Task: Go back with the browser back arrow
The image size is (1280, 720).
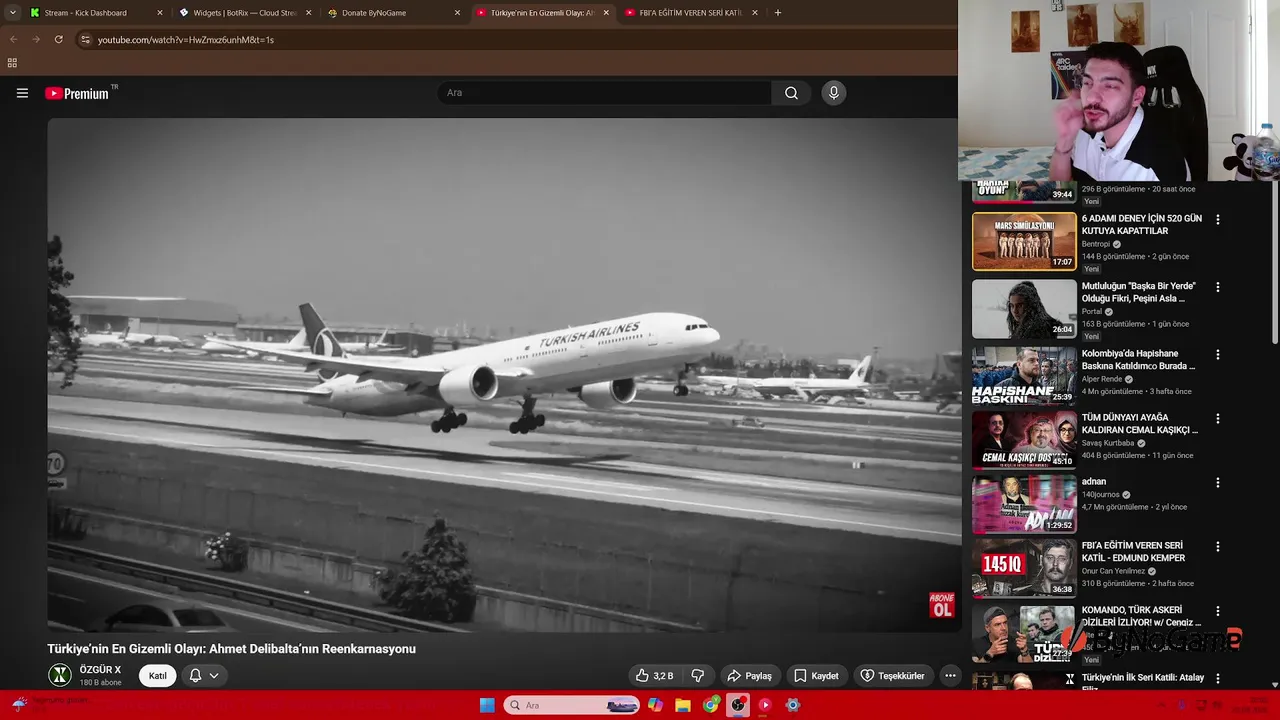Action: tap(13, 39)
